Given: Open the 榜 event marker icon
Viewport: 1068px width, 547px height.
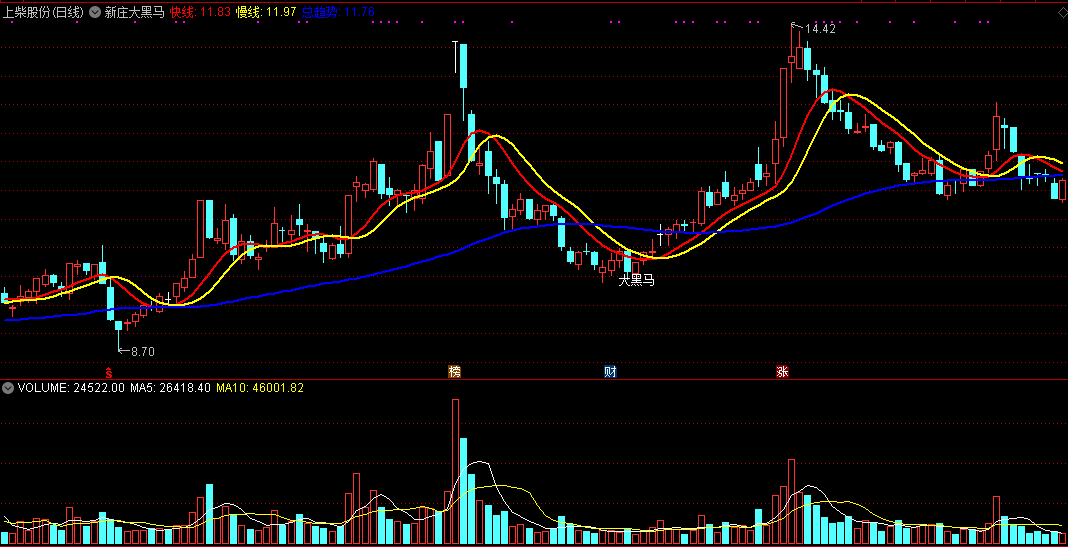Looking at the screenshot, I should point(454,372).
